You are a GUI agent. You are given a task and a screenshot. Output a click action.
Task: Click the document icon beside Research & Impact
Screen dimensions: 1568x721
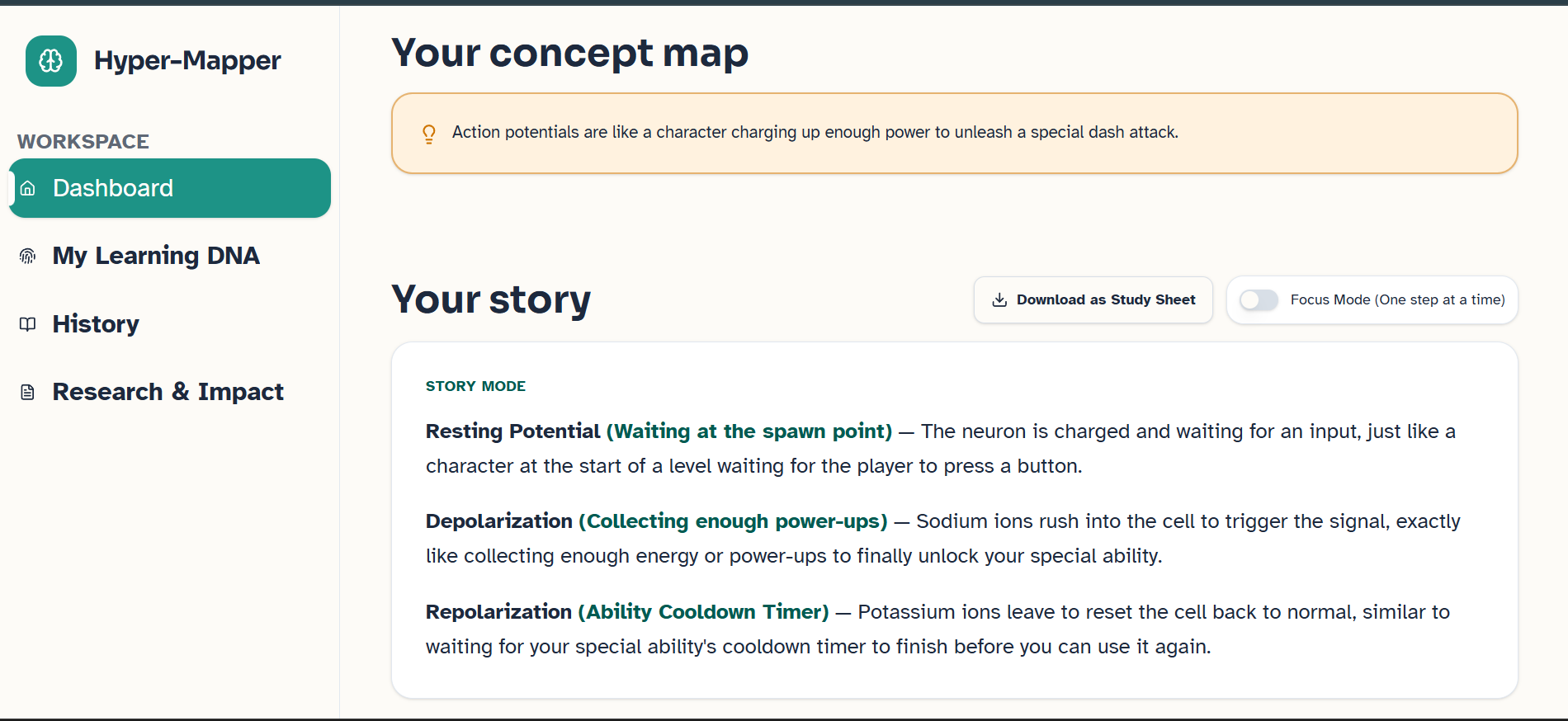click(28, 392)
